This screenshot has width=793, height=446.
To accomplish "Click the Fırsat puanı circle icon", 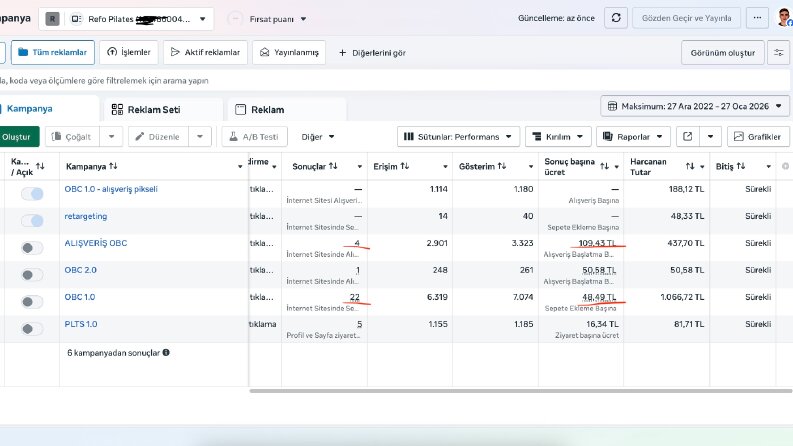I will [235, 19].
